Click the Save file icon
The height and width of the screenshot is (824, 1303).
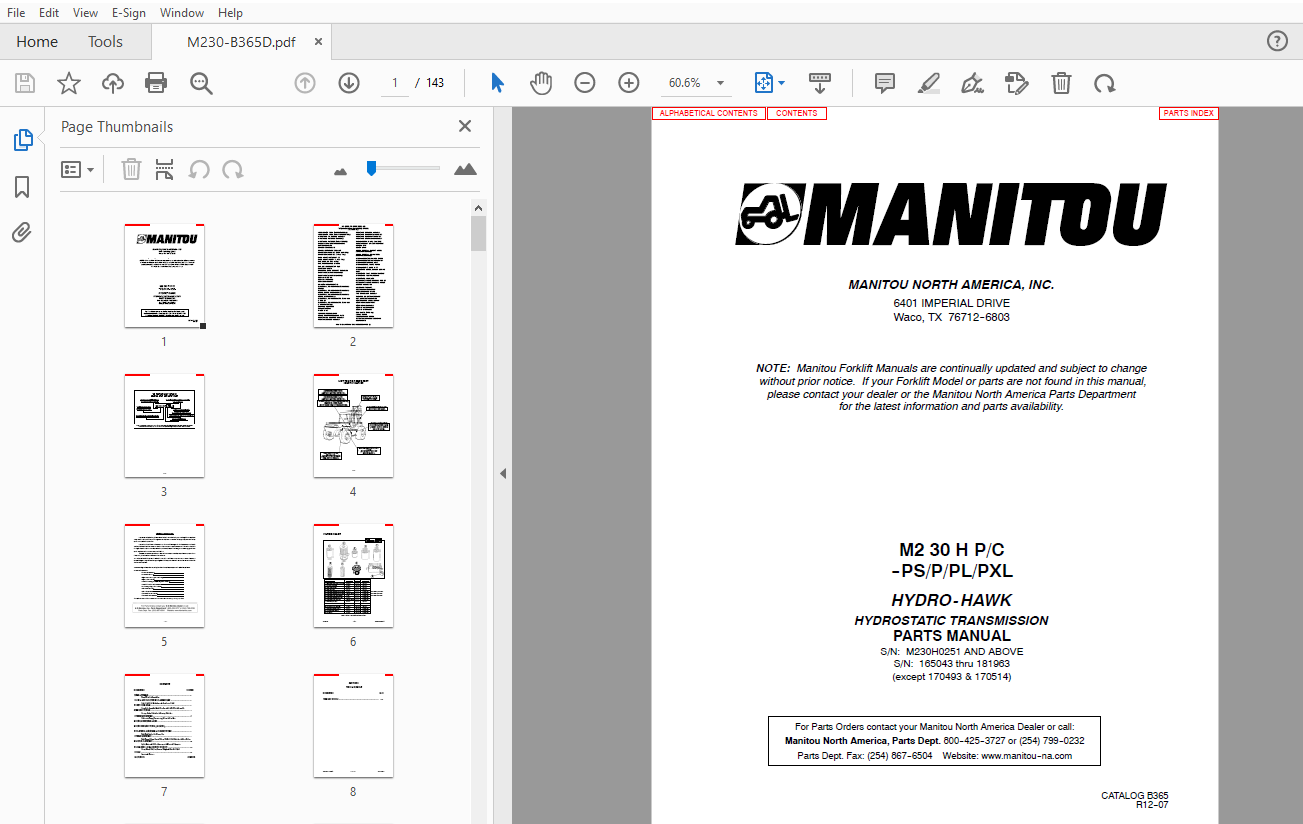(24, 83)
